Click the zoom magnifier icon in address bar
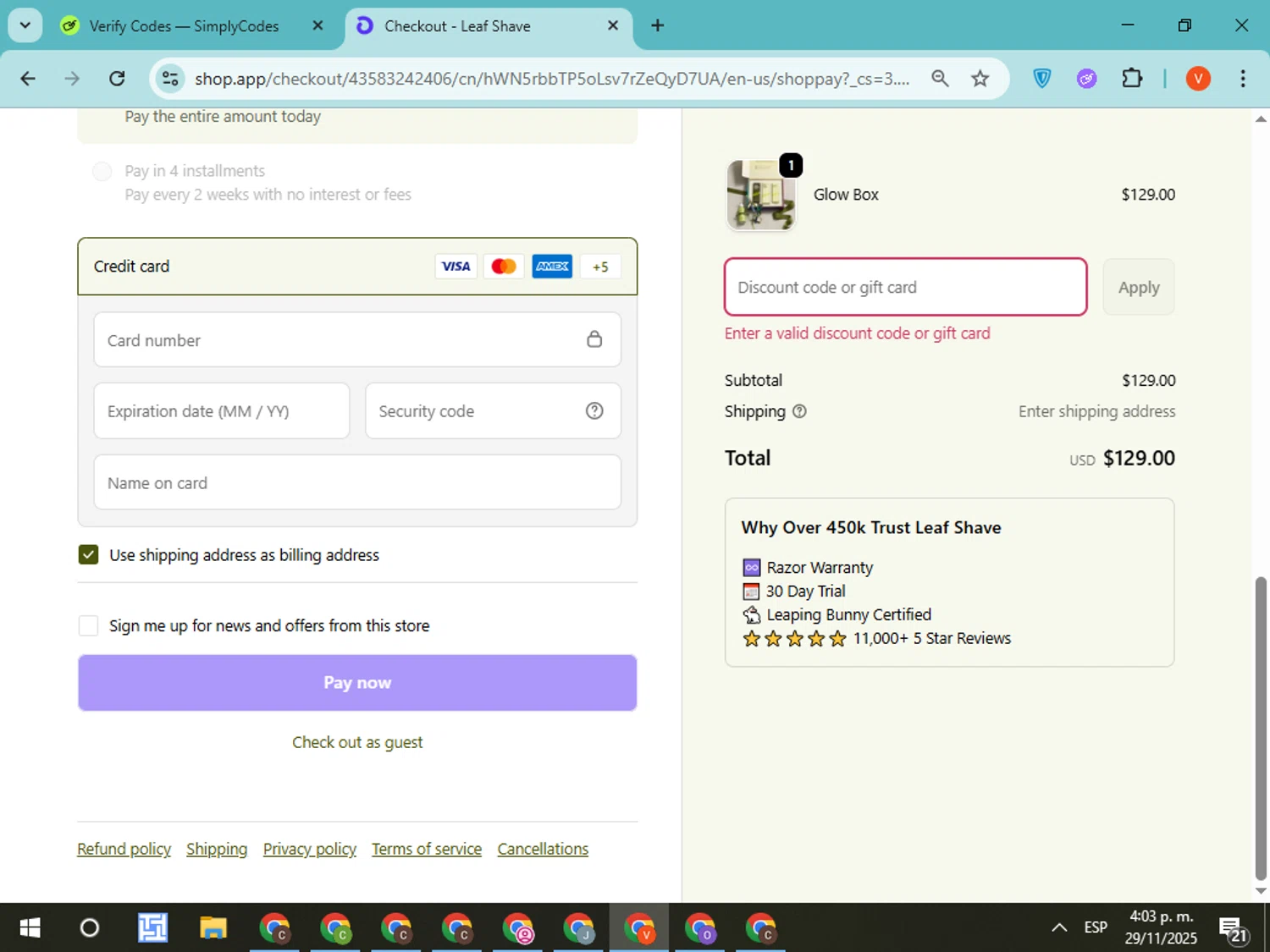 (x=940, y=79)
